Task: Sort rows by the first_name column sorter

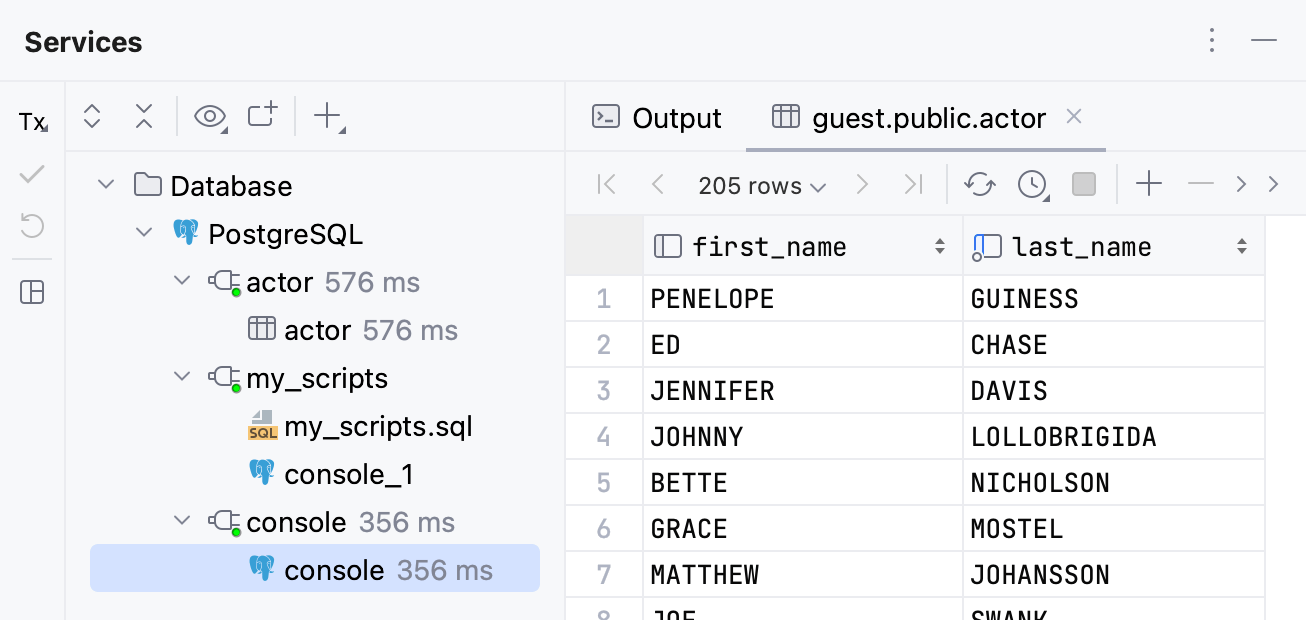Action: [x=939, y=245]
